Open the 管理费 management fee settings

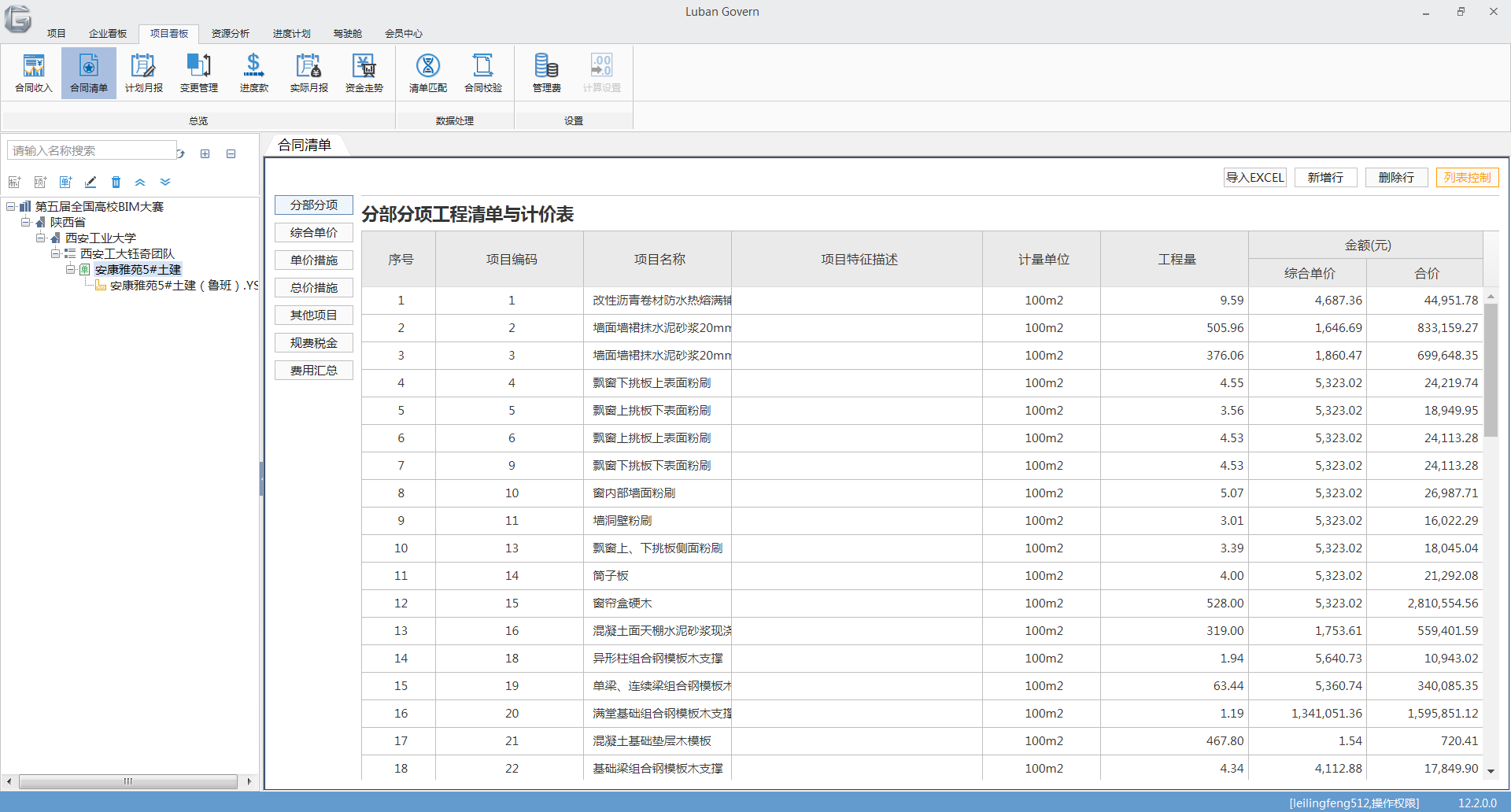(x=546, y=72)
